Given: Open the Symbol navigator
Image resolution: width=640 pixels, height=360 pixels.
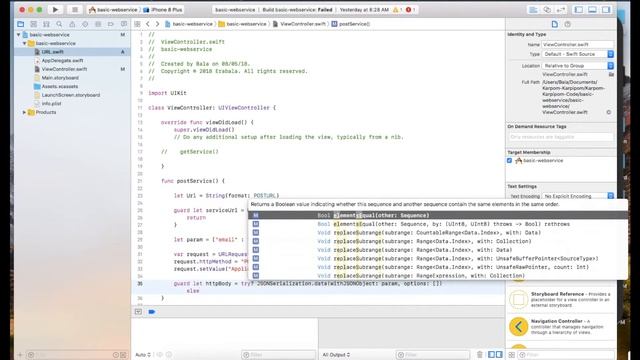Looking at the screenshot, I should tap(46, 24).
